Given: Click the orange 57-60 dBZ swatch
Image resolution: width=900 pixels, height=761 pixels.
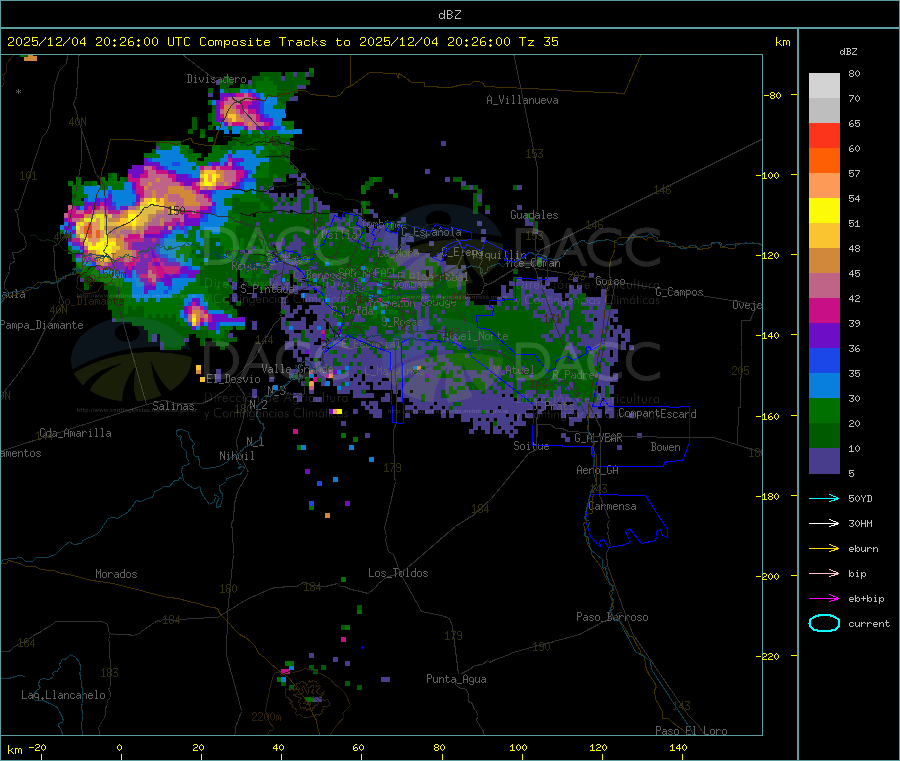Looking at the screenshot, I should point(824,161).
